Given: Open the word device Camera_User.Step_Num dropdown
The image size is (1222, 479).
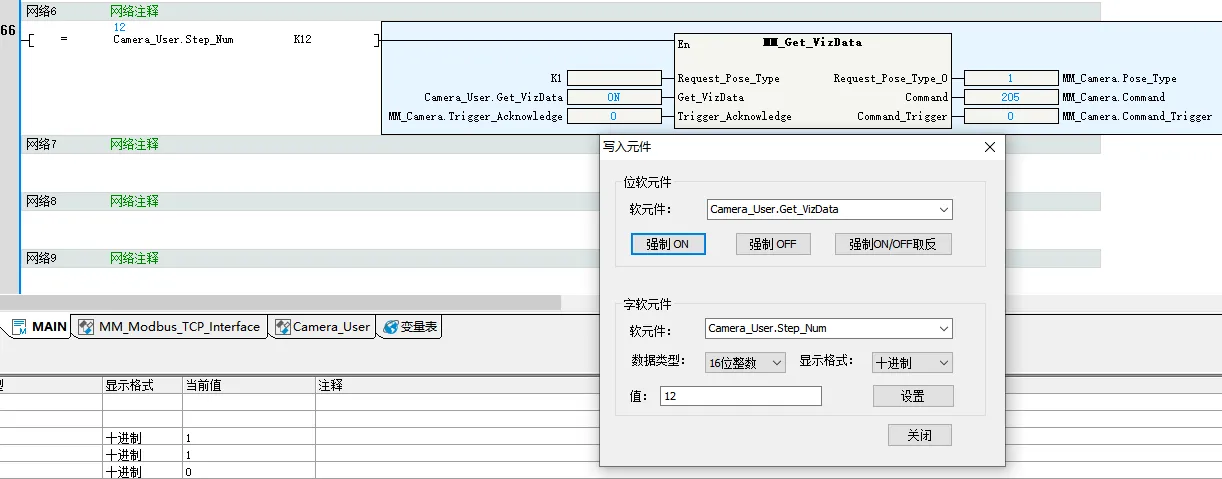Looking at the screenshot, I should coord(944,328).
